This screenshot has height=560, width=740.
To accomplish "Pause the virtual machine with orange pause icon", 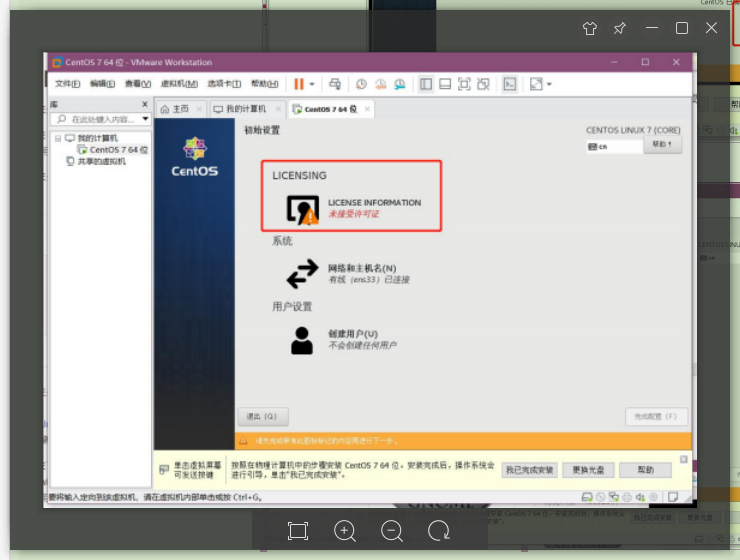I will pyautogui.click(x=299, y=84).
